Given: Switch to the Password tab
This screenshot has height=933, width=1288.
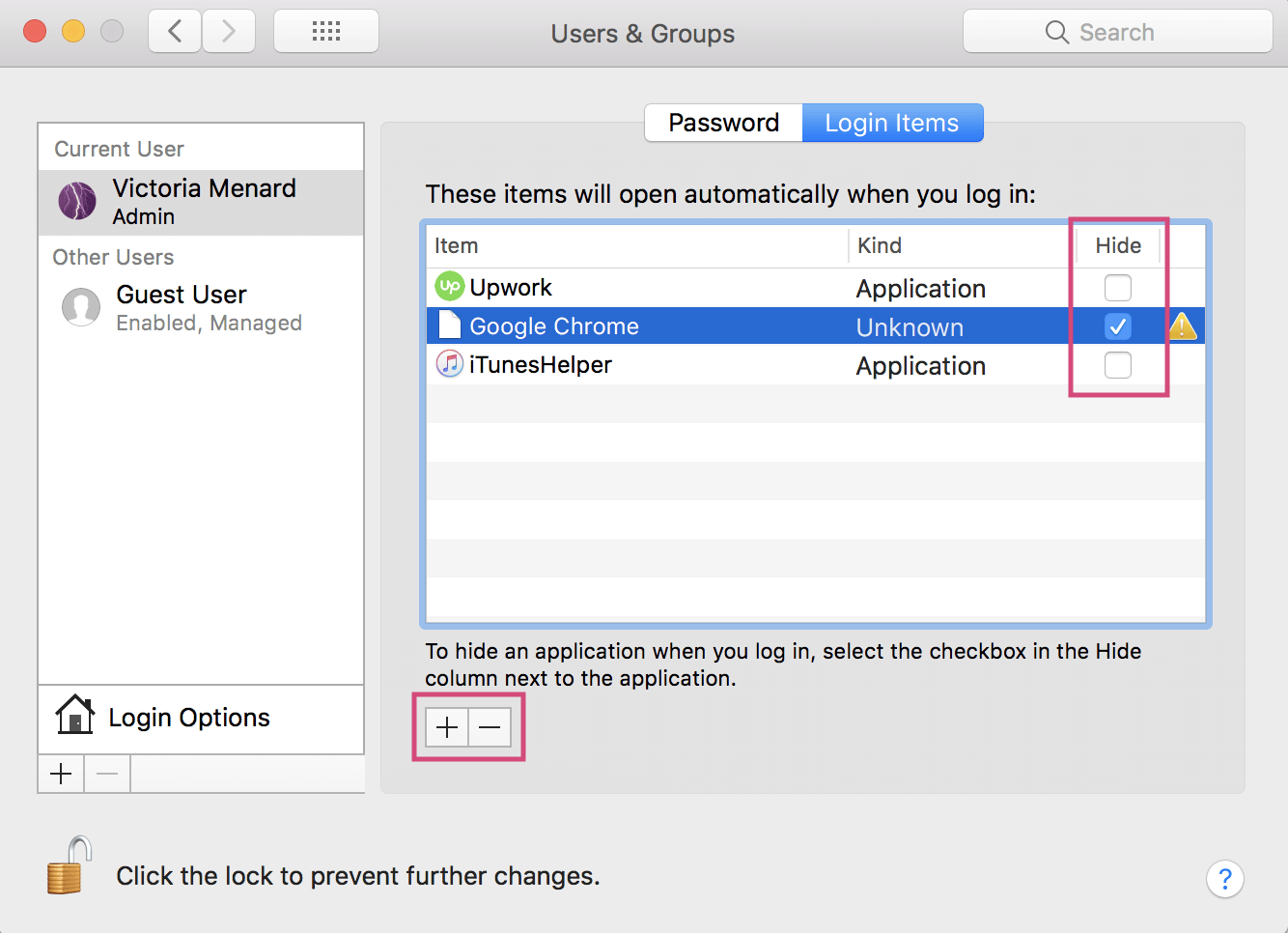Looking at the screenshot, I should (x=723, y=122).
